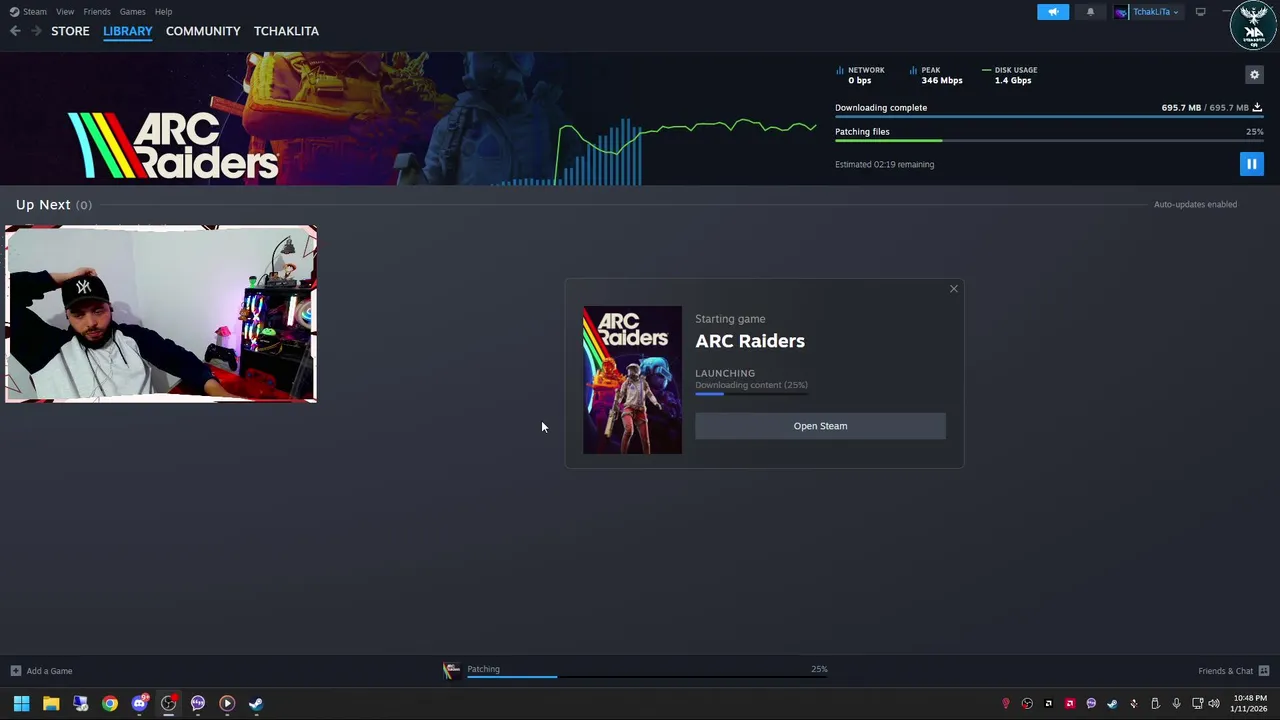
Task: Click the small ARC Raiders icon in bottom bar
Action: click(452, 671)
